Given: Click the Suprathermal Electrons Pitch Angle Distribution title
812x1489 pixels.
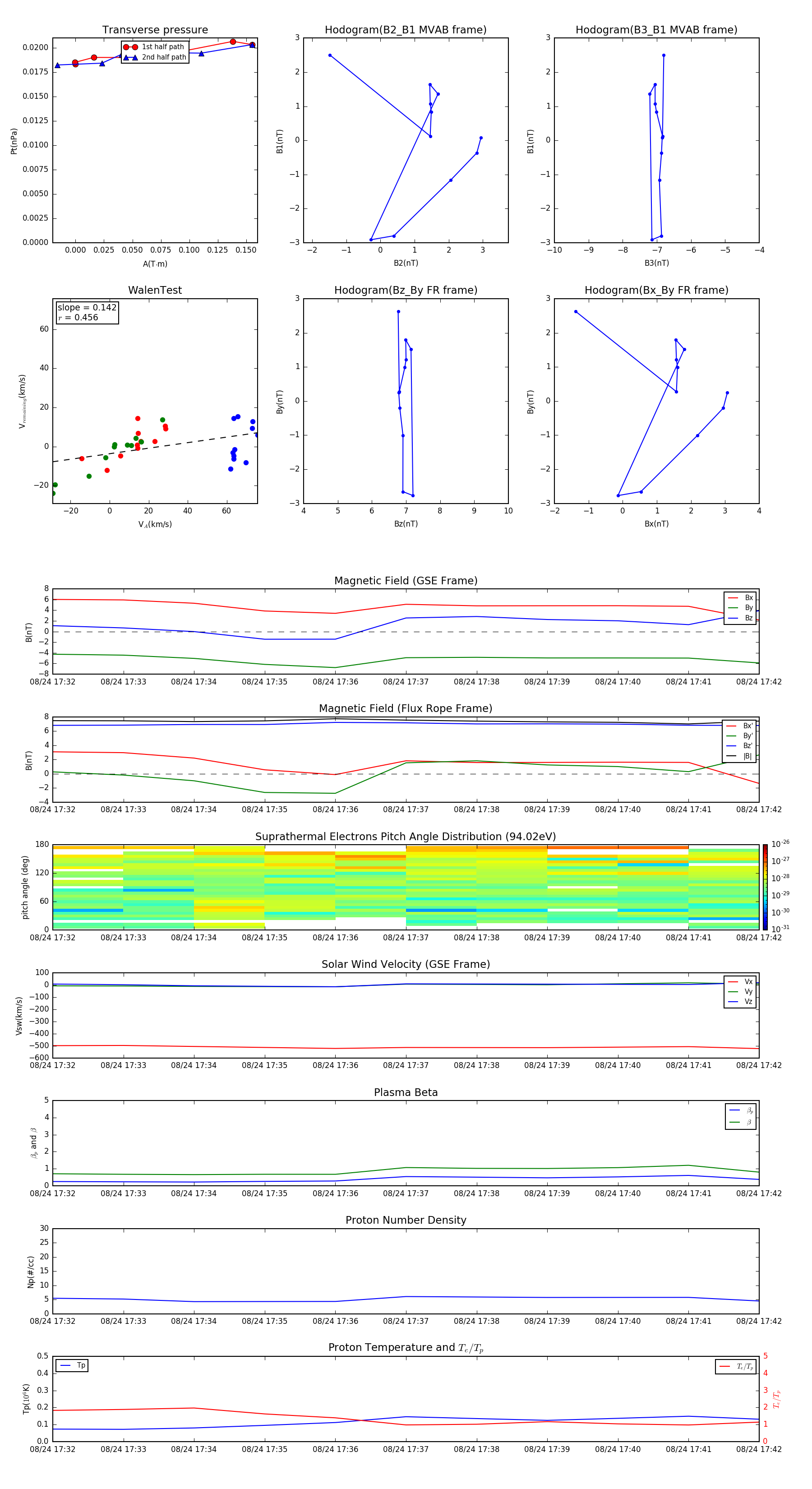Looking at the screenshot, I should (406, 837).
